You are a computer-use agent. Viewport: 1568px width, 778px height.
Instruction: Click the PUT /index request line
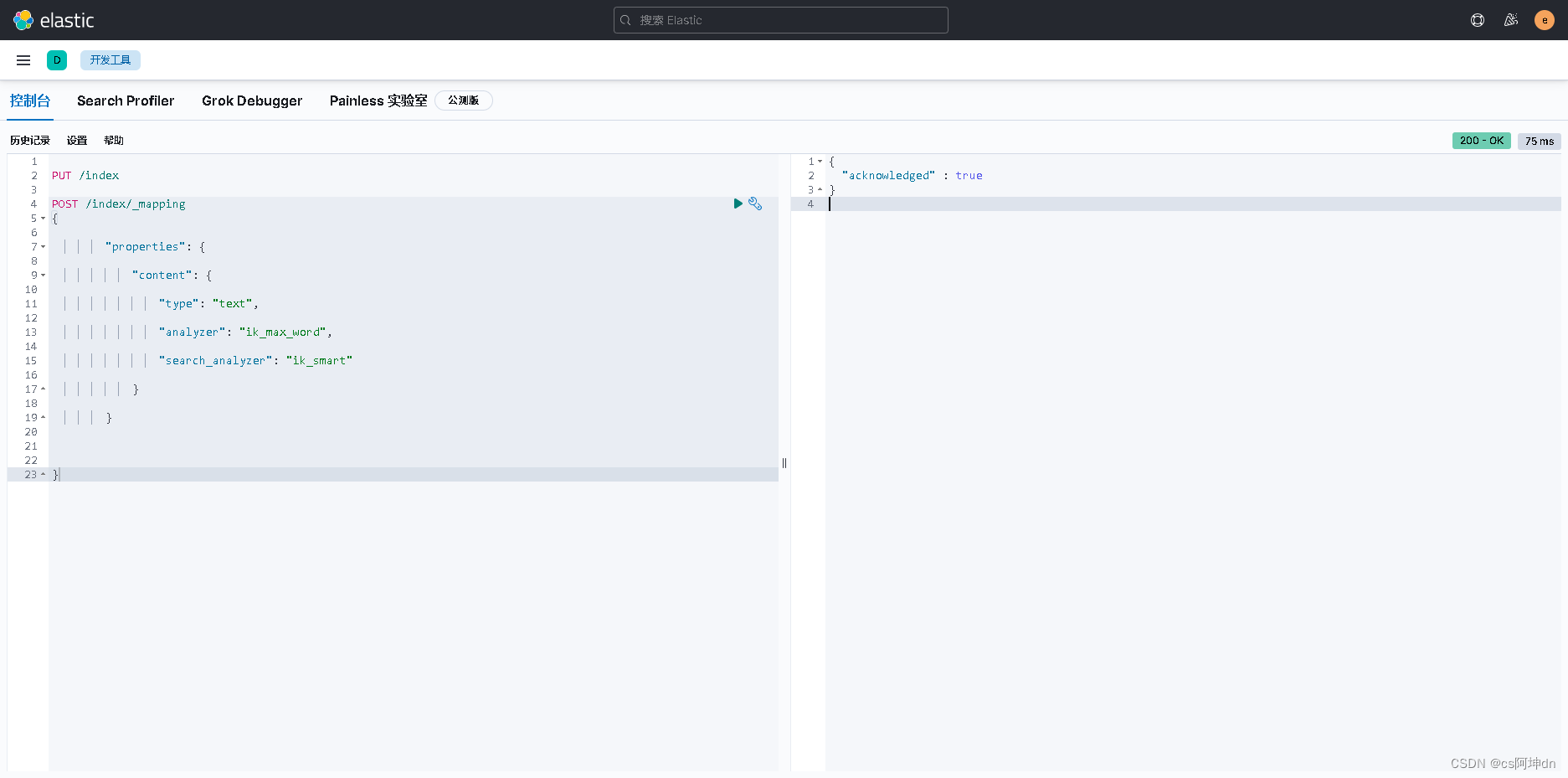pos(85,176)
